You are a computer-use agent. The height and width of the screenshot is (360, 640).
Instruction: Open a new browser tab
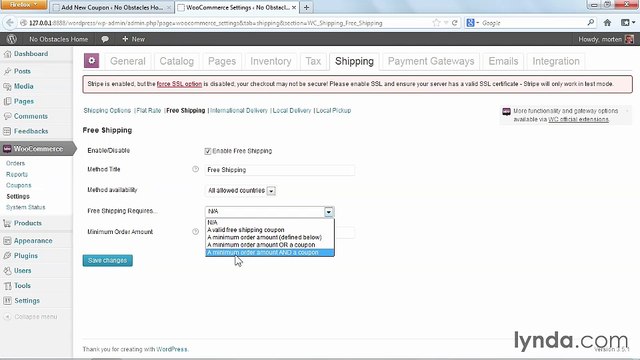(307, 7)
